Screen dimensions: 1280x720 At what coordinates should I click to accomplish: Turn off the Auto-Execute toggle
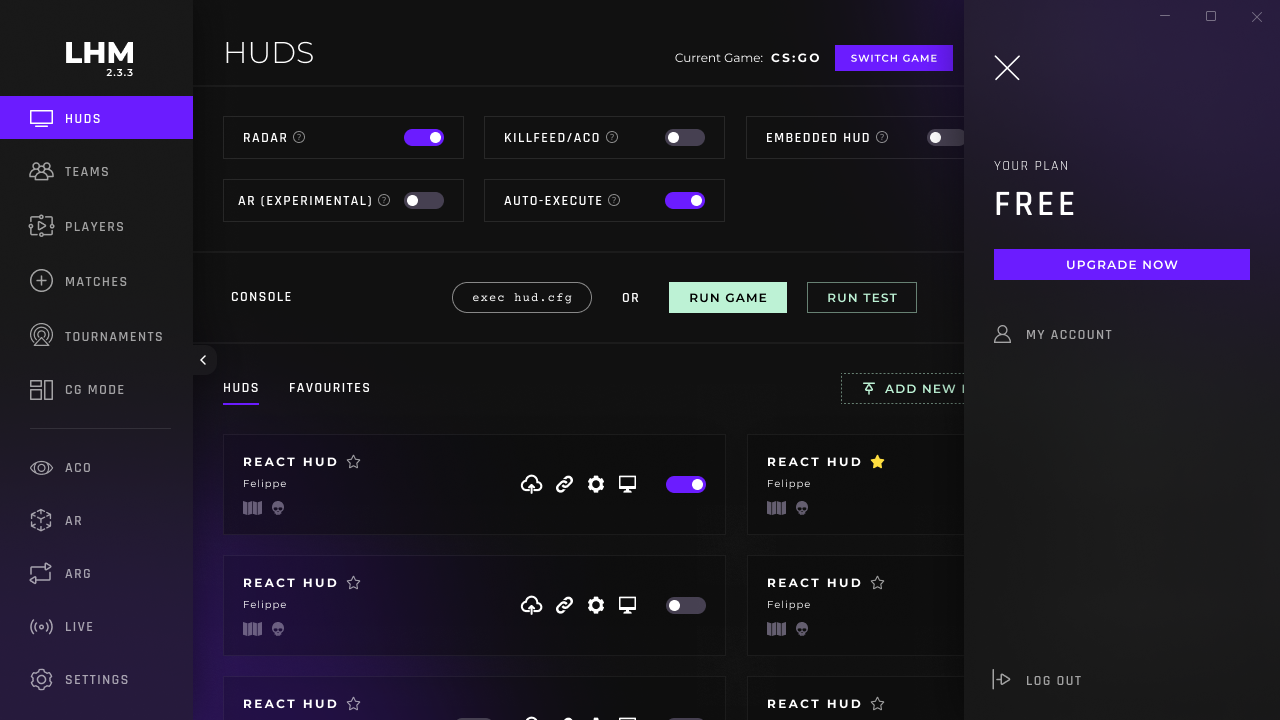pyautogui.click(x=685, y=201)
